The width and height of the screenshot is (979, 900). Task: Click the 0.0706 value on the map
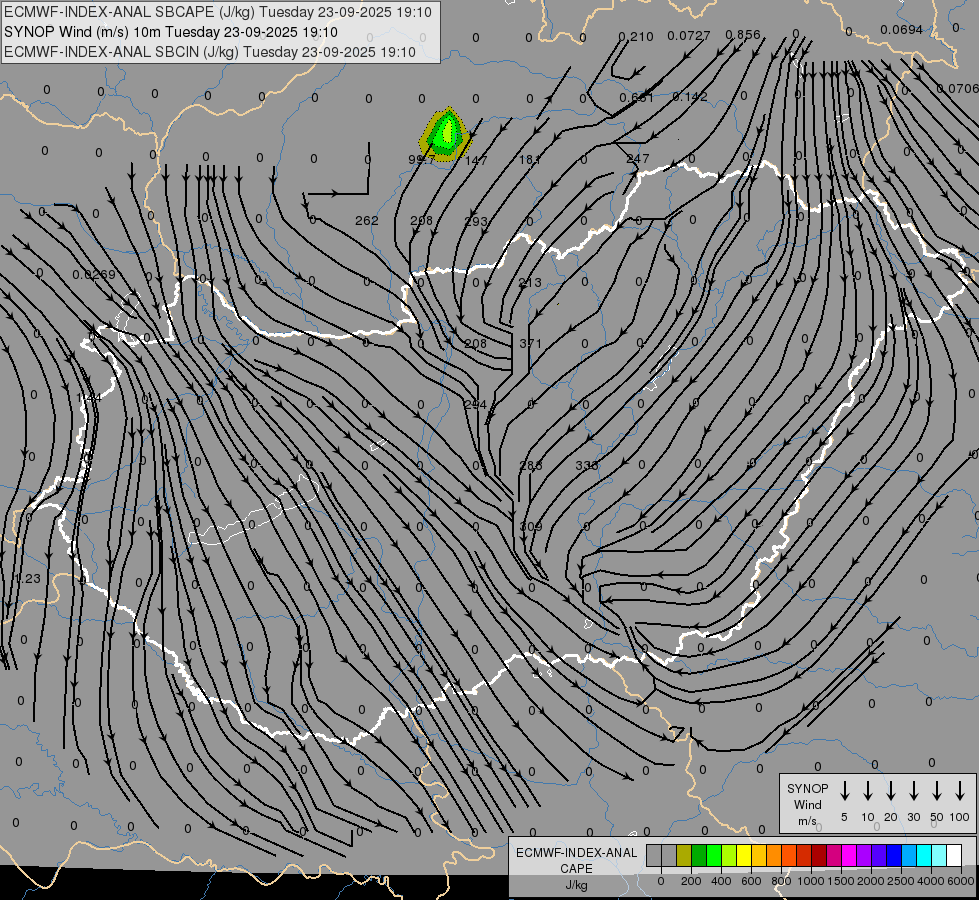(958, 89)
